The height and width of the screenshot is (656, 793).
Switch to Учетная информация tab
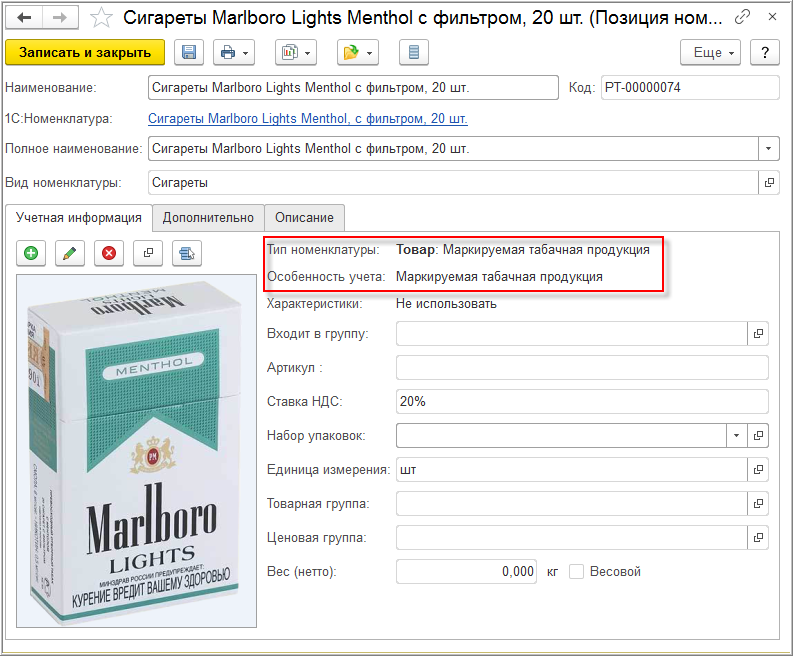[x=78, y=217]
